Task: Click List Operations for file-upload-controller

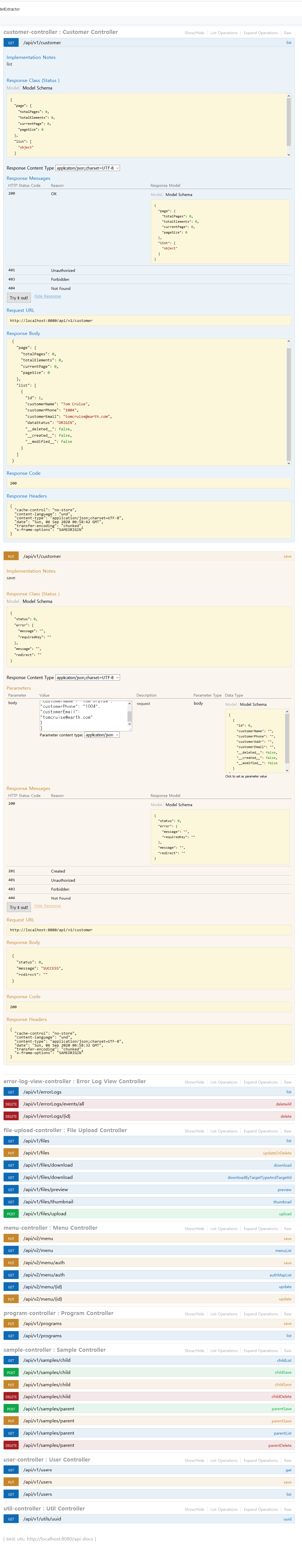Action: [224, 1131]
